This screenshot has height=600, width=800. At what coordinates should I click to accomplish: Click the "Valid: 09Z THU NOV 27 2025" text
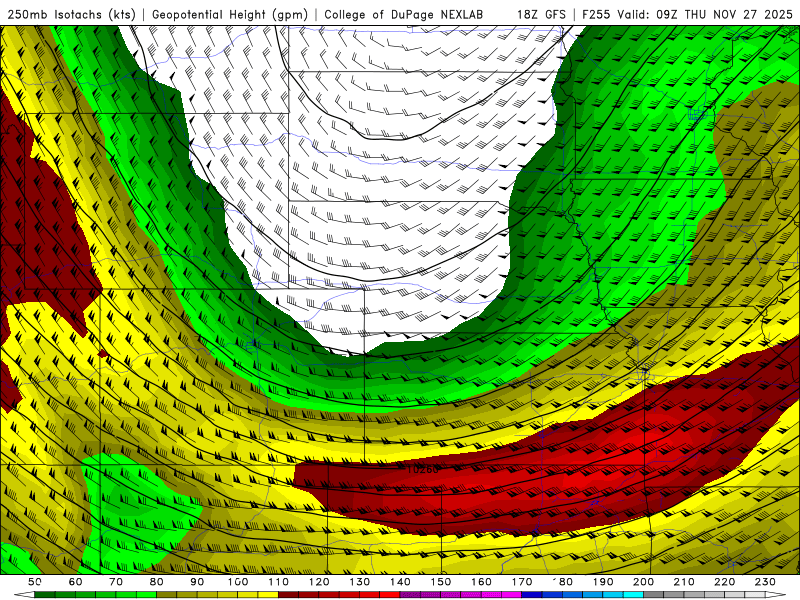(705, 14)
